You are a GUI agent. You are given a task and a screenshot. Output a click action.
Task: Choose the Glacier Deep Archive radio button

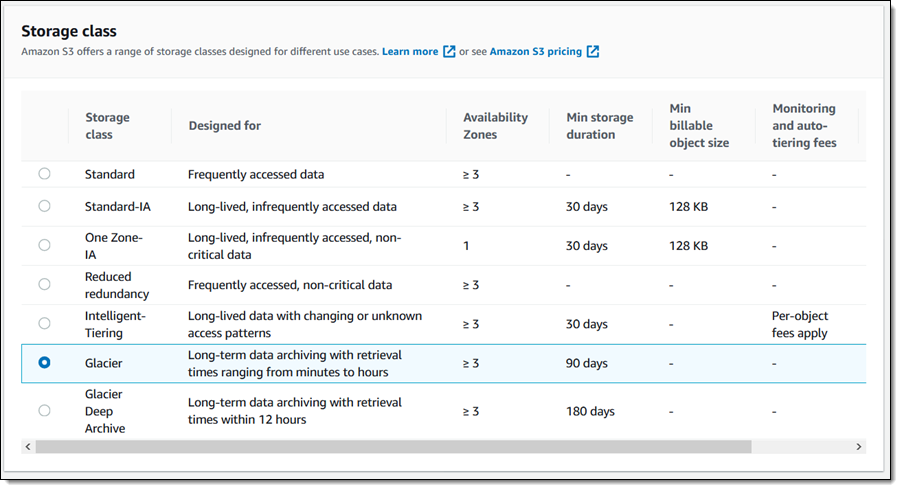pos(44,410)
